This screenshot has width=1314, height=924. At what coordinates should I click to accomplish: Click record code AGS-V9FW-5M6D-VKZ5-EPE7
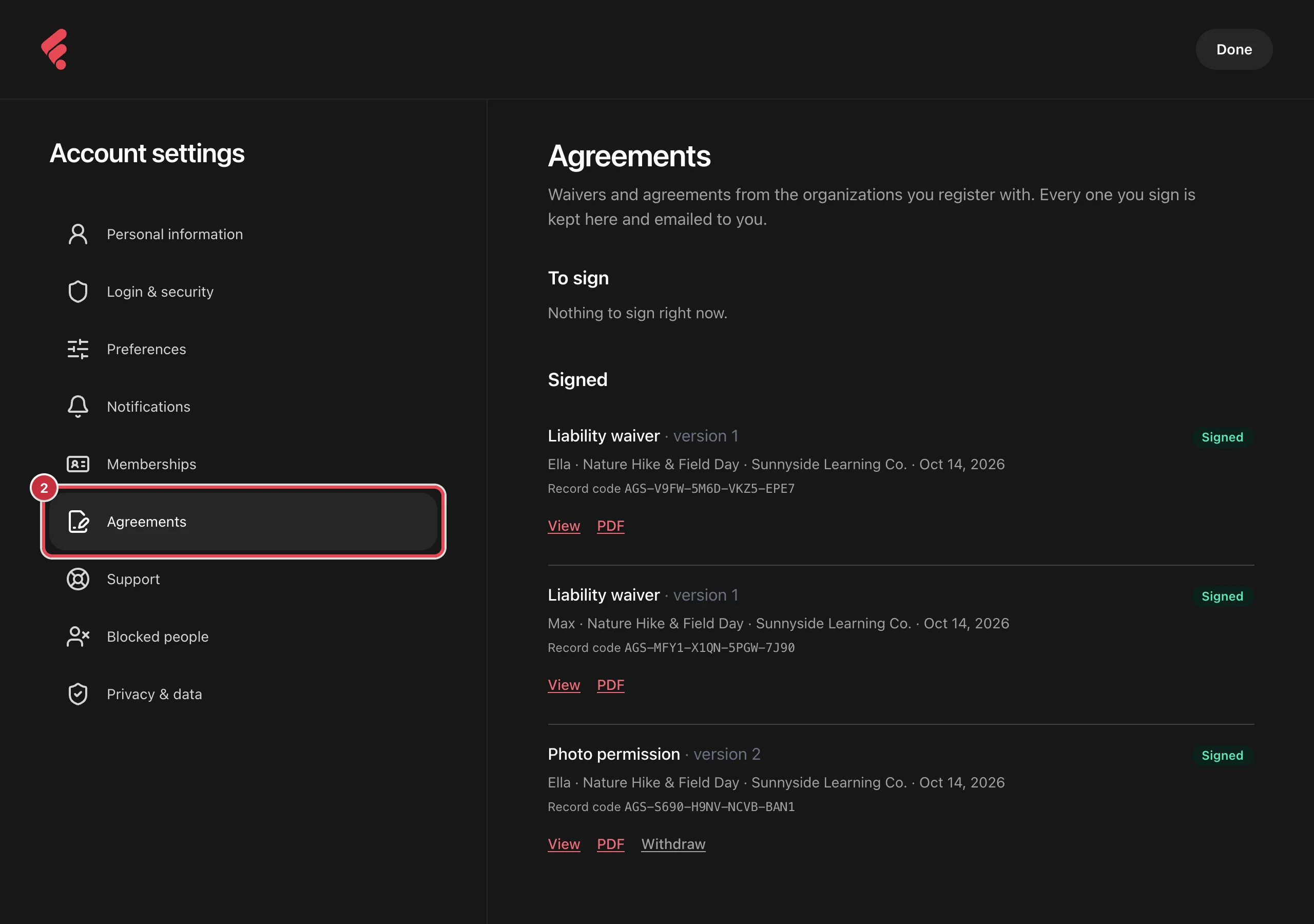709,489
